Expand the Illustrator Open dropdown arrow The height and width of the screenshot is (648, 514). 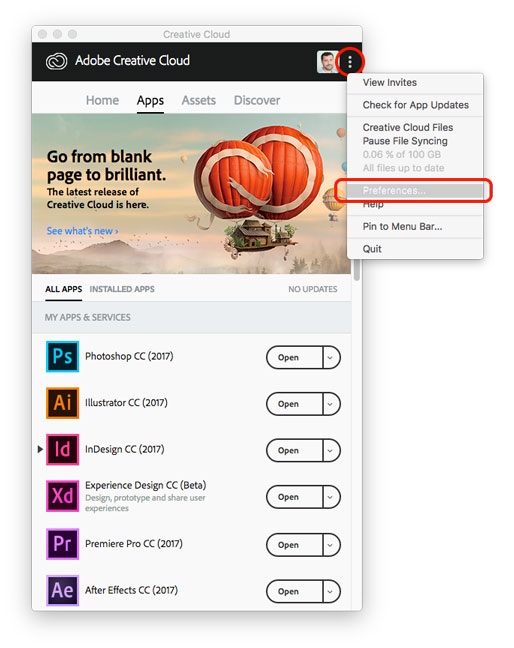tap(331, 404)
